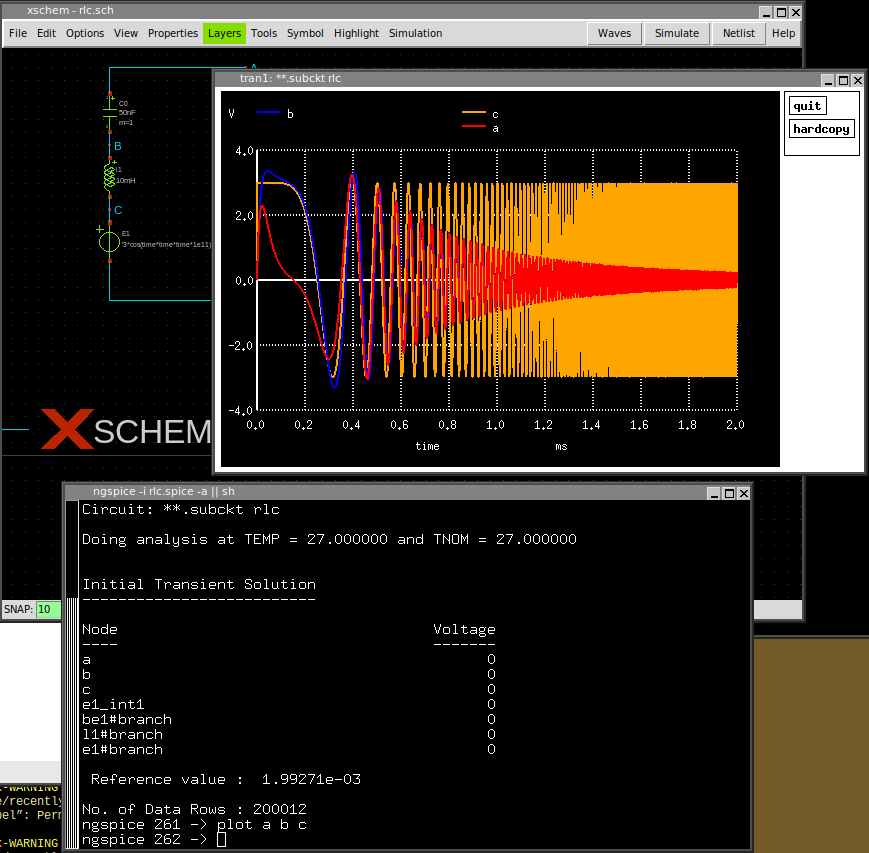869x853 pixels.
Task: Select the C0 capacitor symbol
Action: click(x=111, y=112)
